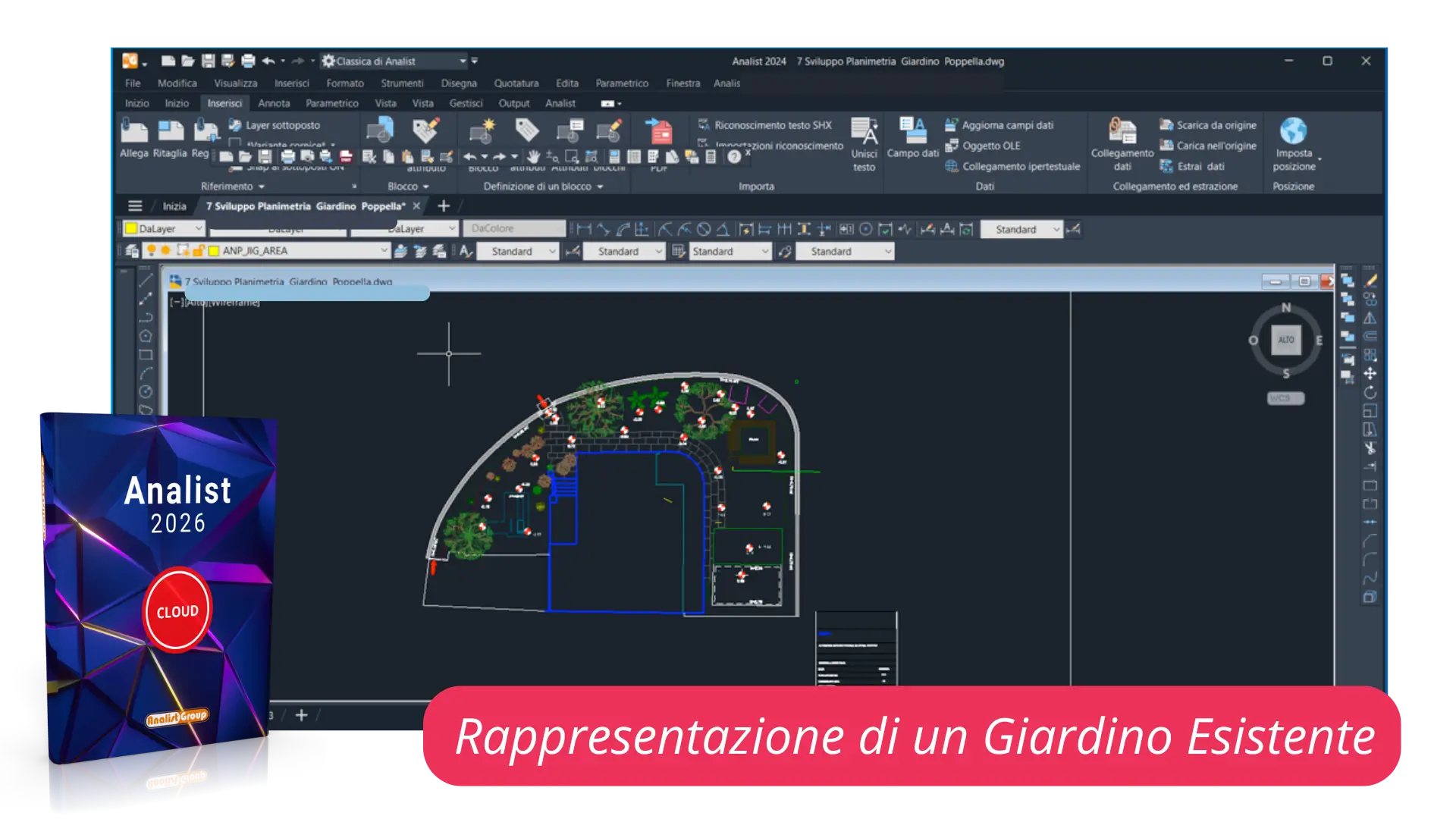Click the yellow DaLayer color swatch

131,229
